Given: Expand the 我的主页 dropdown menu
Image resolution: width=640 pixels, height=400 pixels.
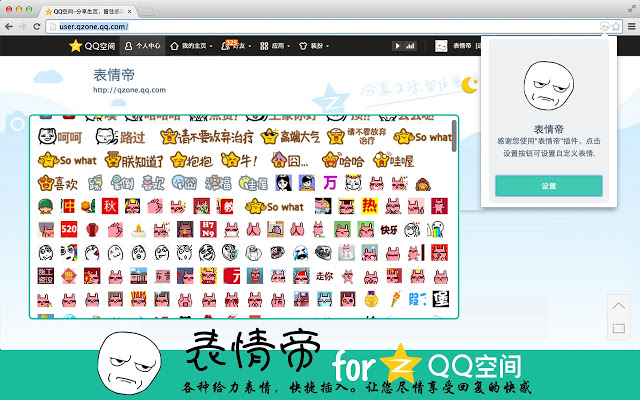Looking at the screenshot, I should [191, 46].
